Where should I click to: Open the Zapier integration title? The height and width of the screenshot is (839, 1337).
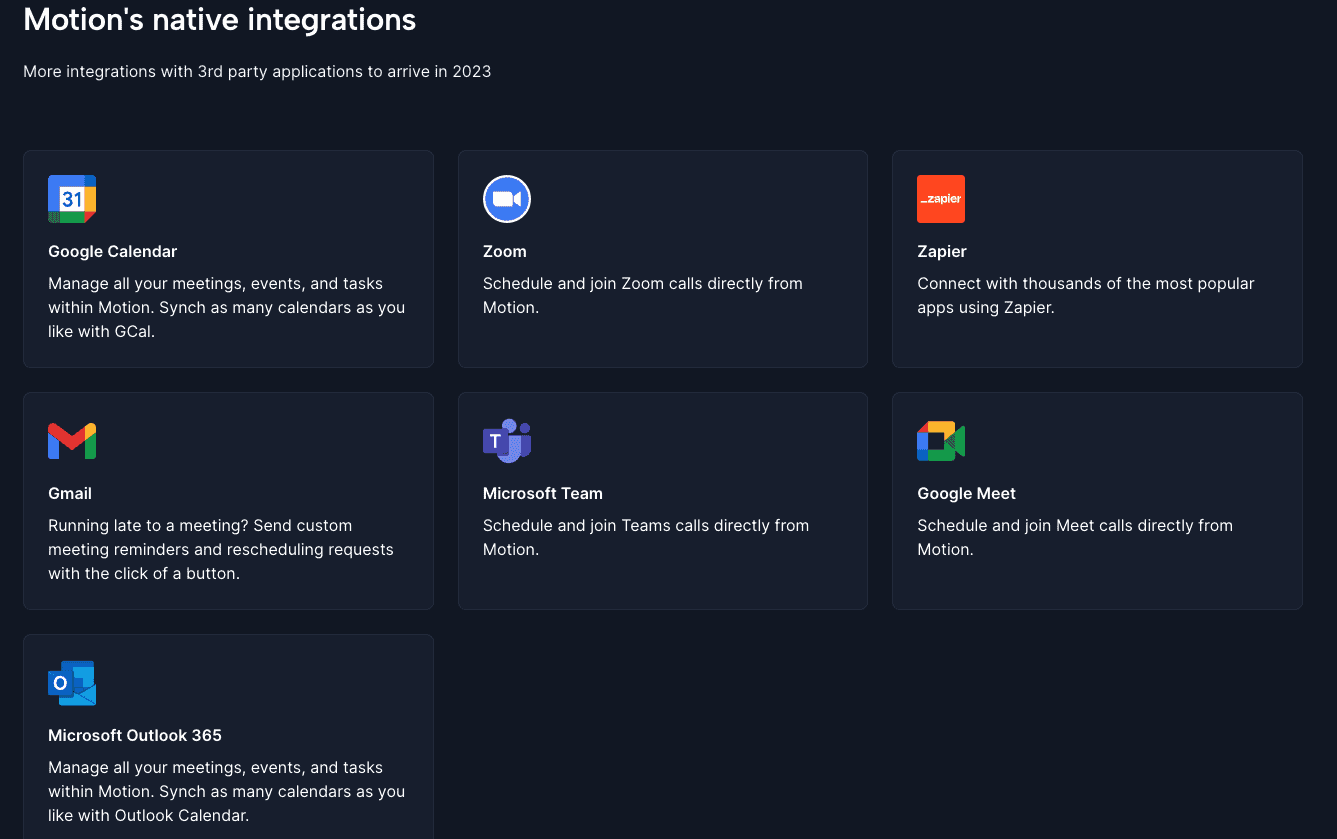(941, 252)
